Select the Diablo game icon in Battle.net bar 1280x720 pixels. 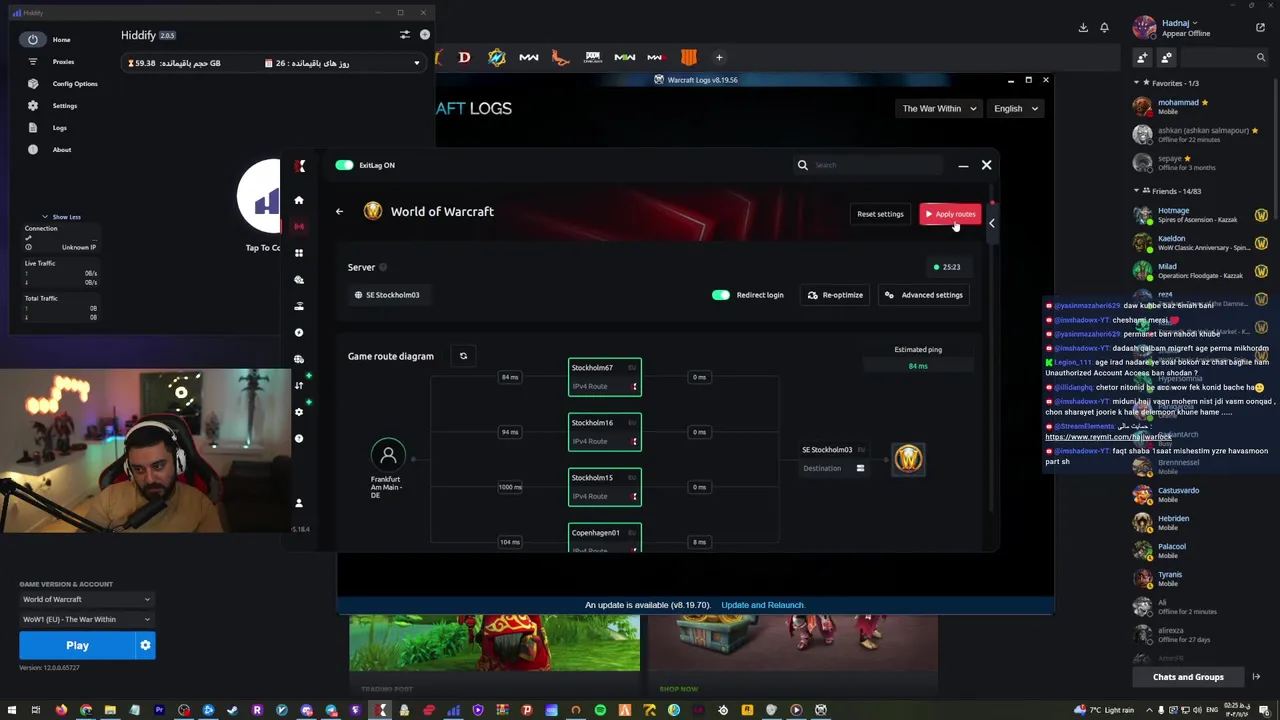464,57
